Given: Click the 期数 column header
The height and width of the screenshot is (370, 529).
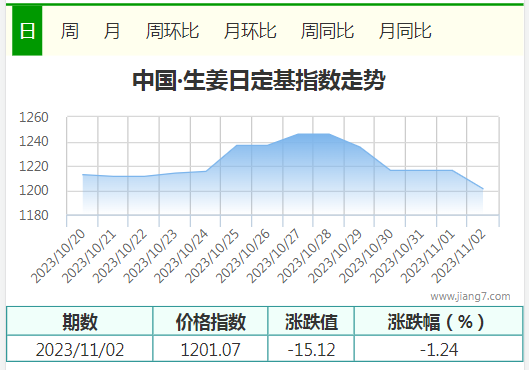Looking at the screenshot, I should [80, 321].
